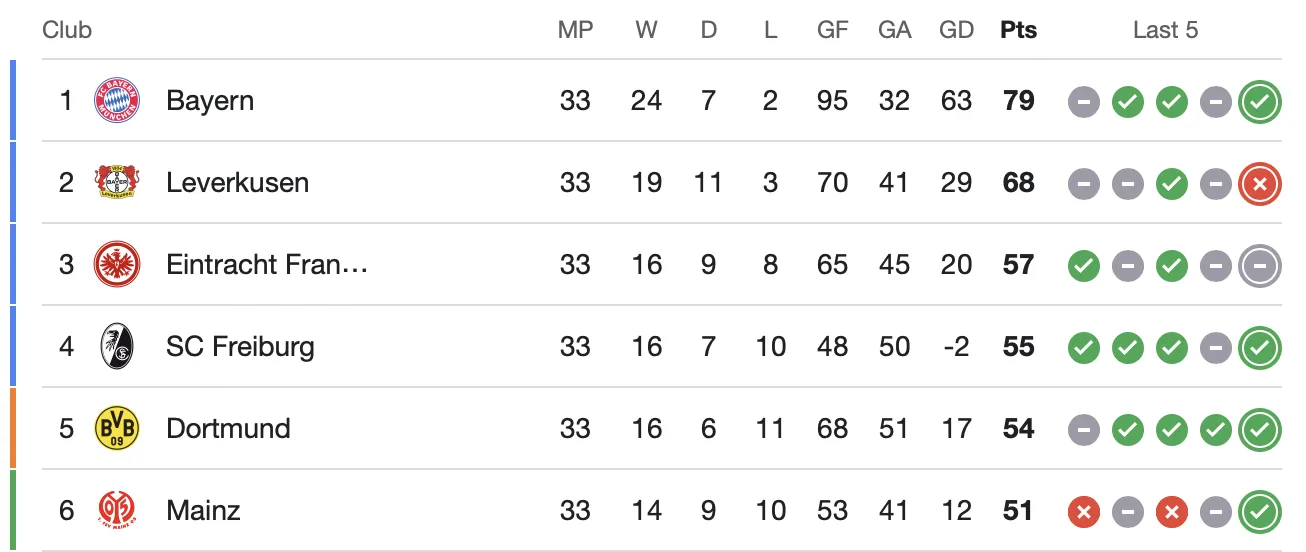Click SC Freiburg's first win checkmark
This screenshot has height=552, width=1306.
(x=1083, y=347)
